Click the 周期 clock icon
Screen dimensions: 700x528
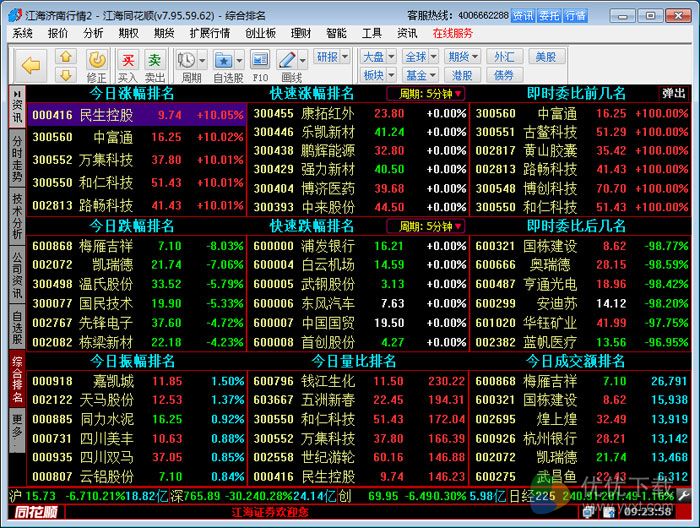[x=187, y=60]
